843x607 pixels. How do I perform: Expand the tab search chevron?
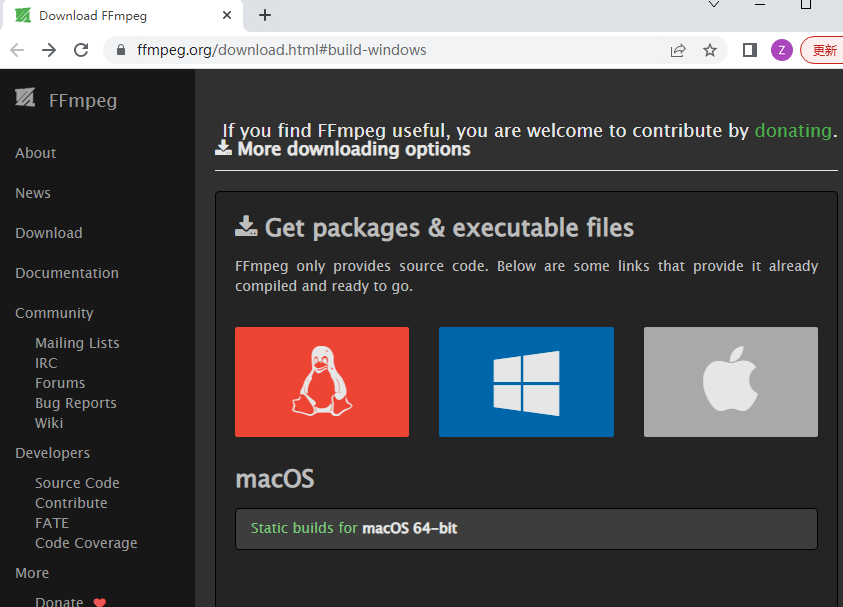pyautogui.click(x=714, y=5)
